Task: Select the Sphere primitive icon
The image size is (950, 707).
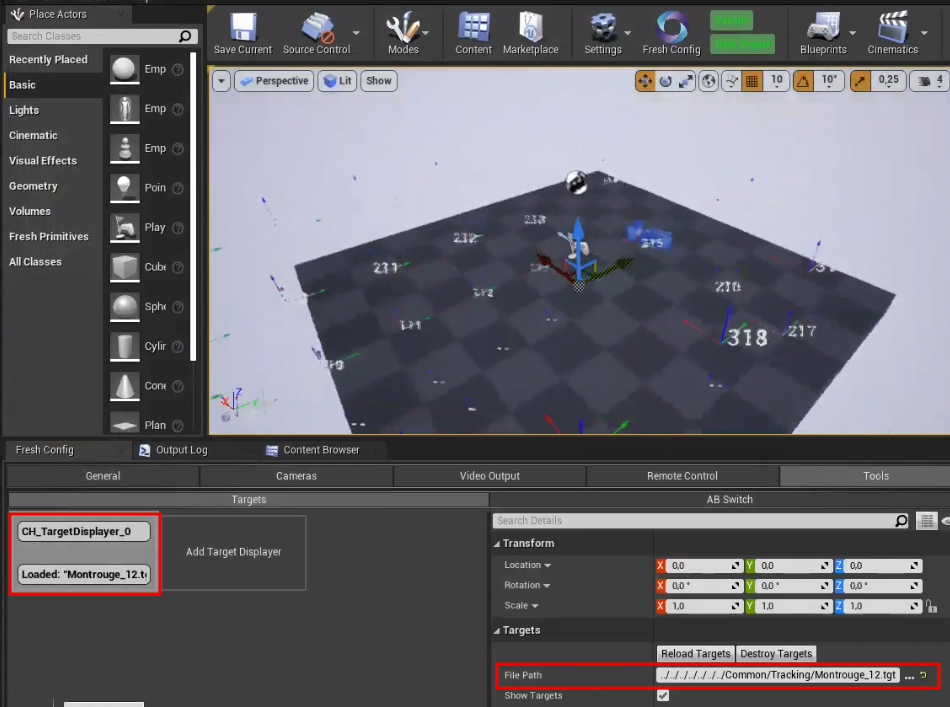Action: (x=124, y=307)
